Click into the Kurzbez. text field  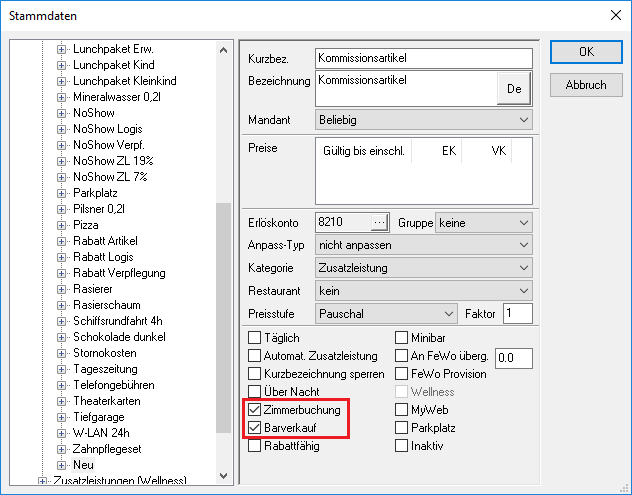[424, 58]
